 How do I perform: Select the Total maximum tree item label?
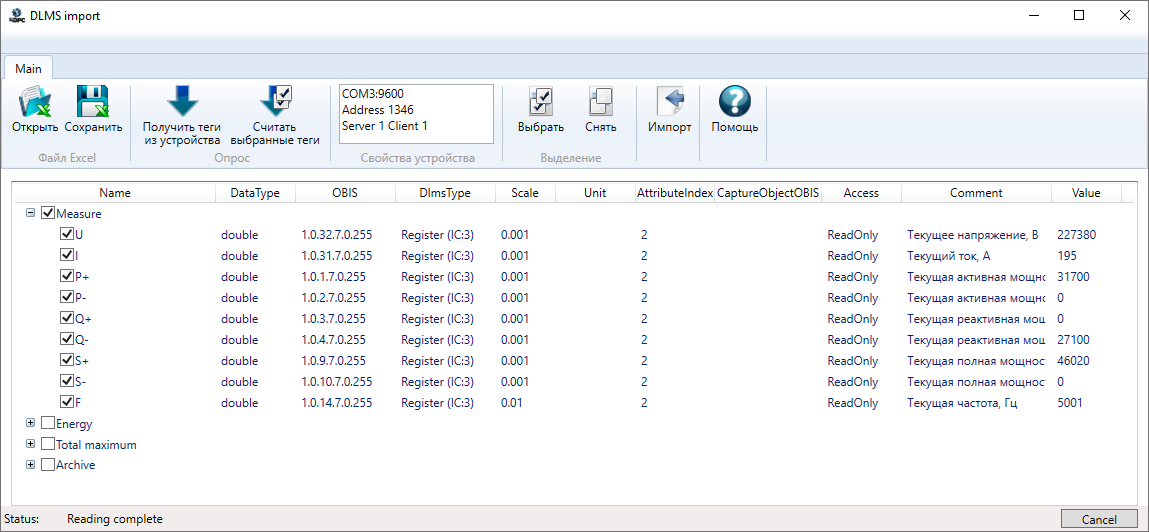96,445
